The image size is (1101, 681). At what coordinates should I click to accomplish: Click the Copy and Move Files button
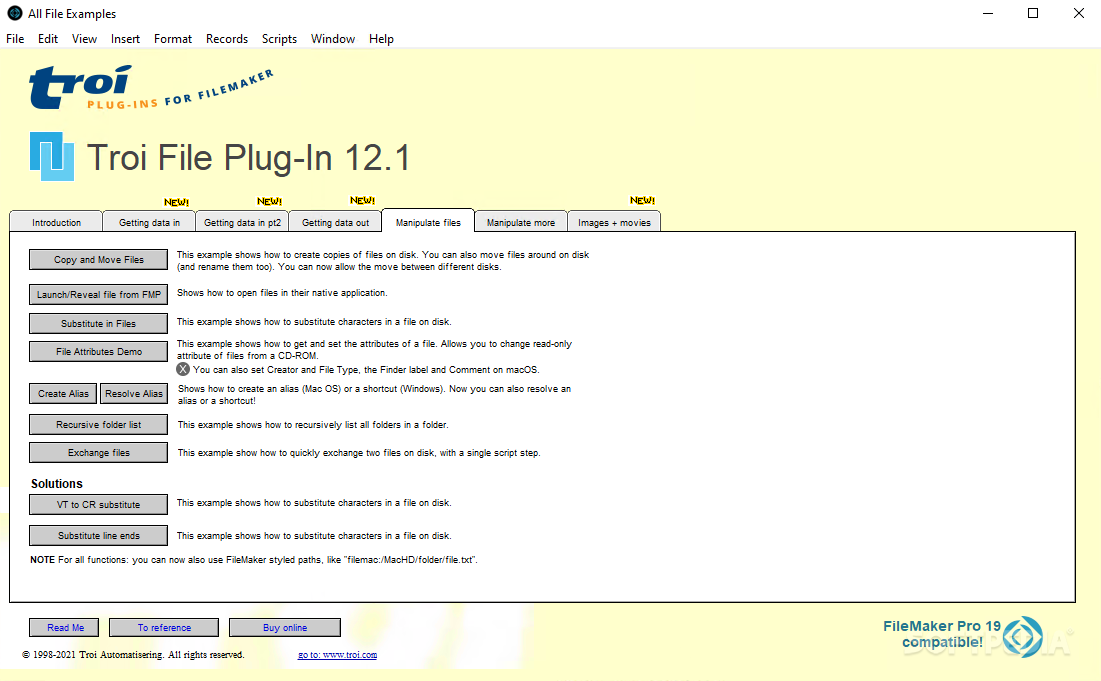point(98,260)
